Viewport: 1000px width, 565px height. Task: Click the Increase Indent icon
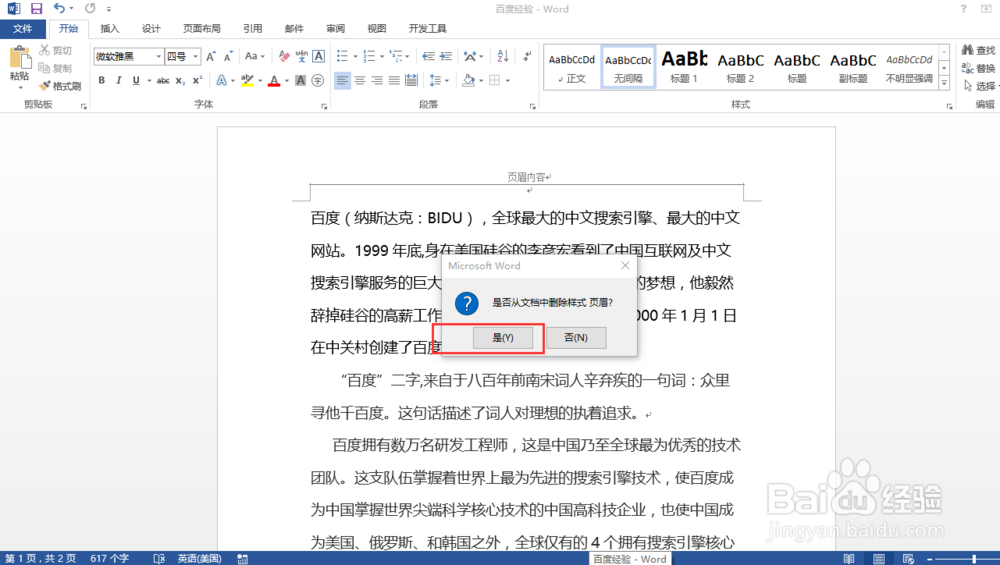(446, 56)
